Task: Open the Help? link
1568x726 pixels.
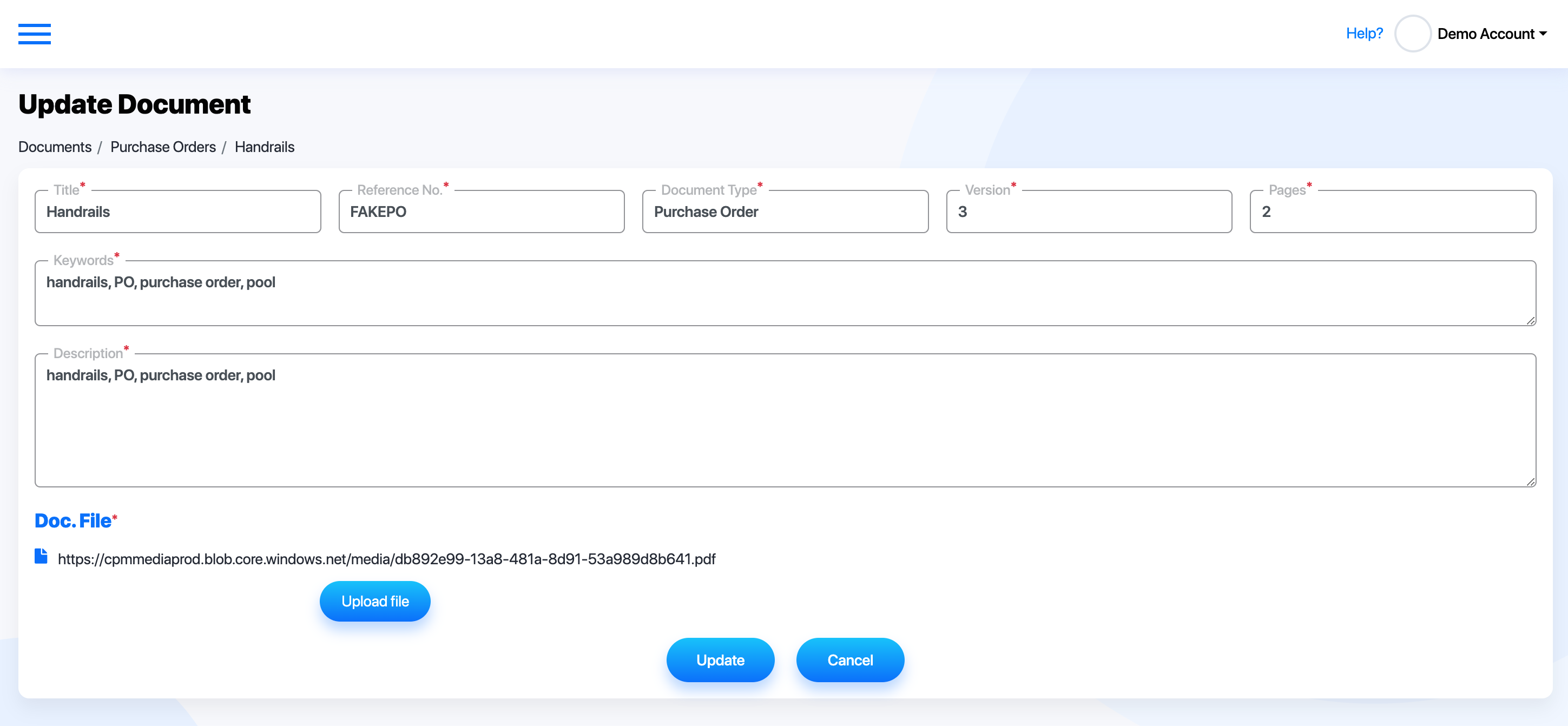Action: [x=1364, y=34]
